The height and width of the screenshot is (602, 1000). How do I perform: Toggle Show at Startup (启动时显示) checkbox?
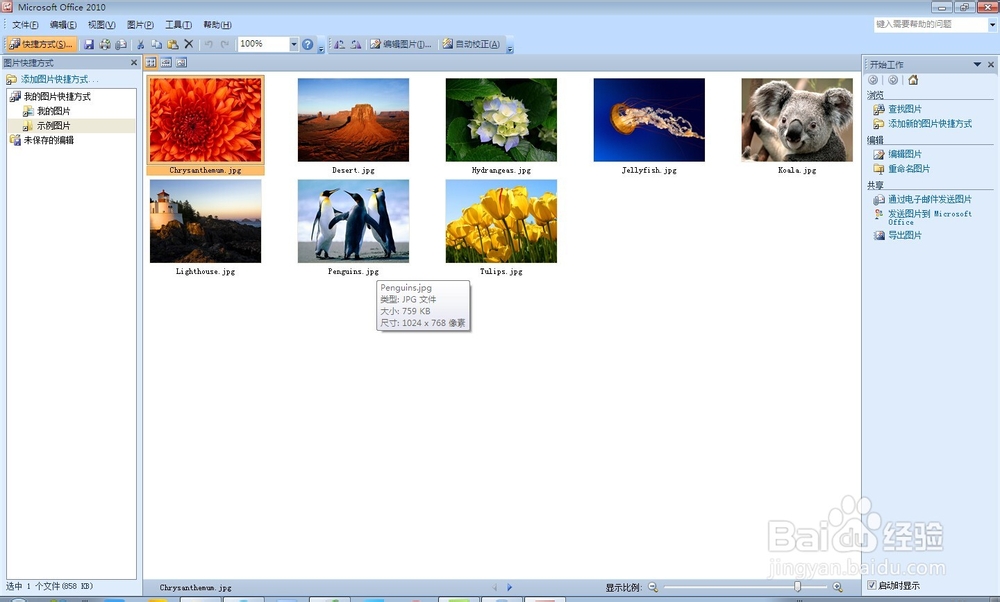point(872,585)
